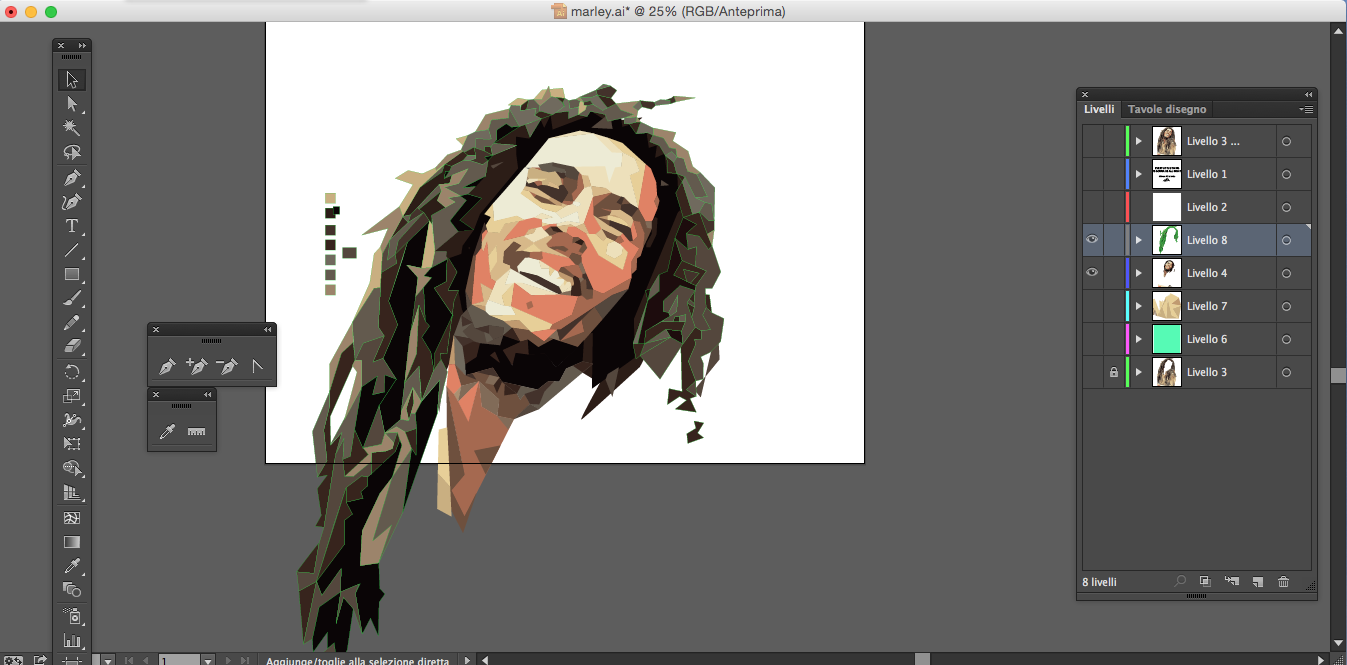The image size is (1347, 665).
Task: Delete selected layer trash button
Action: coord(1284,581)
